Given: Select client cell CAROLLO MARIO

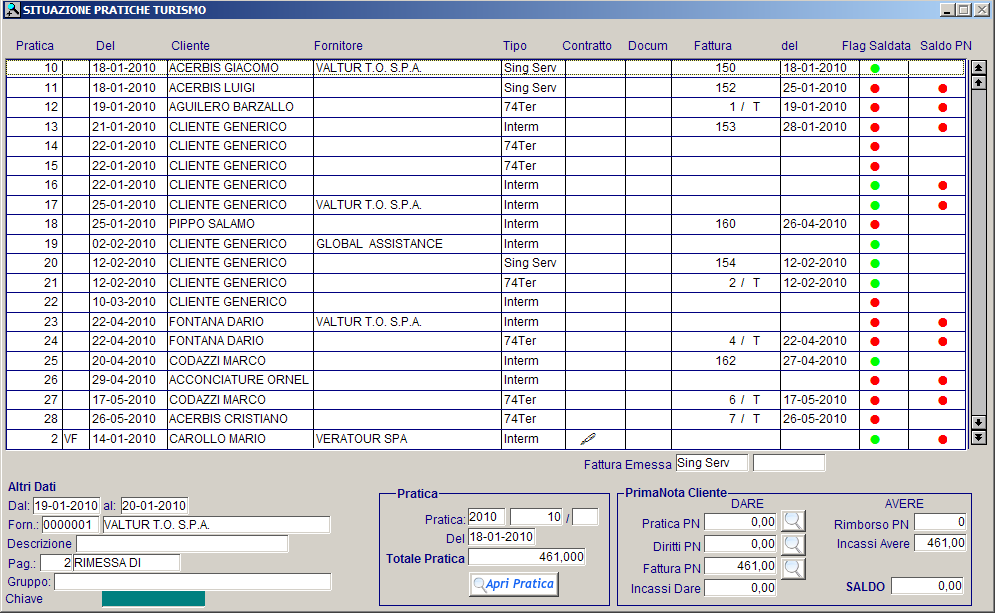Looking at the screenshot, I should [x=240, y=438].
